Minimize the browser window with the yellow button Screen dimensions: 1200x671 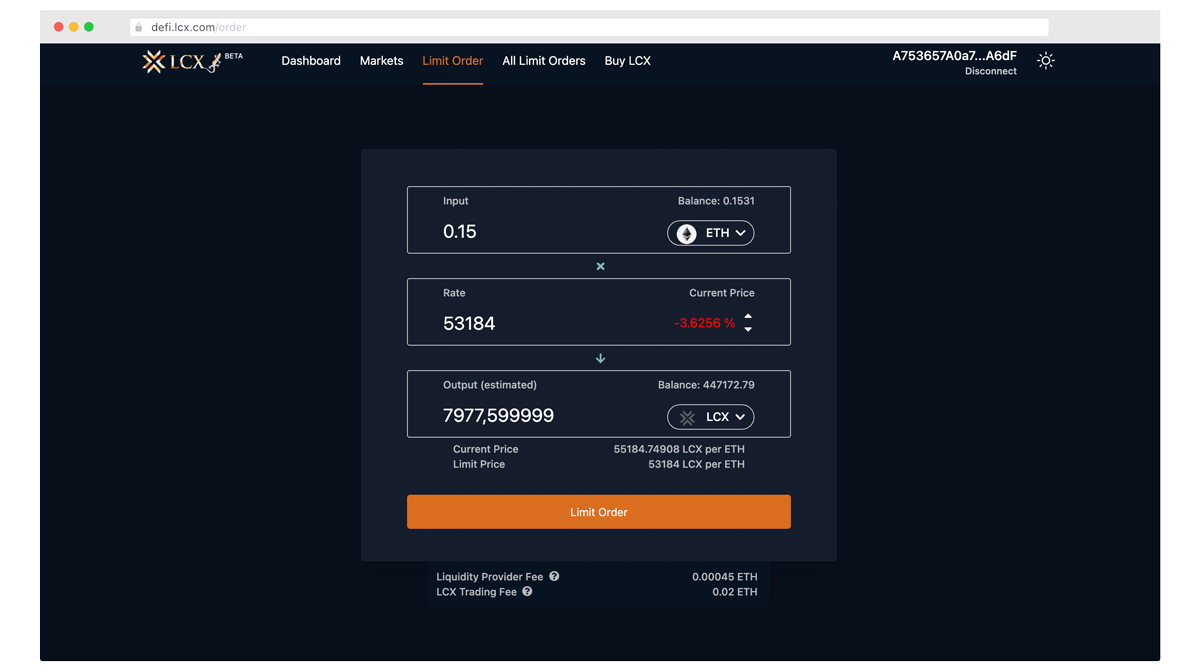coord(74,27)
